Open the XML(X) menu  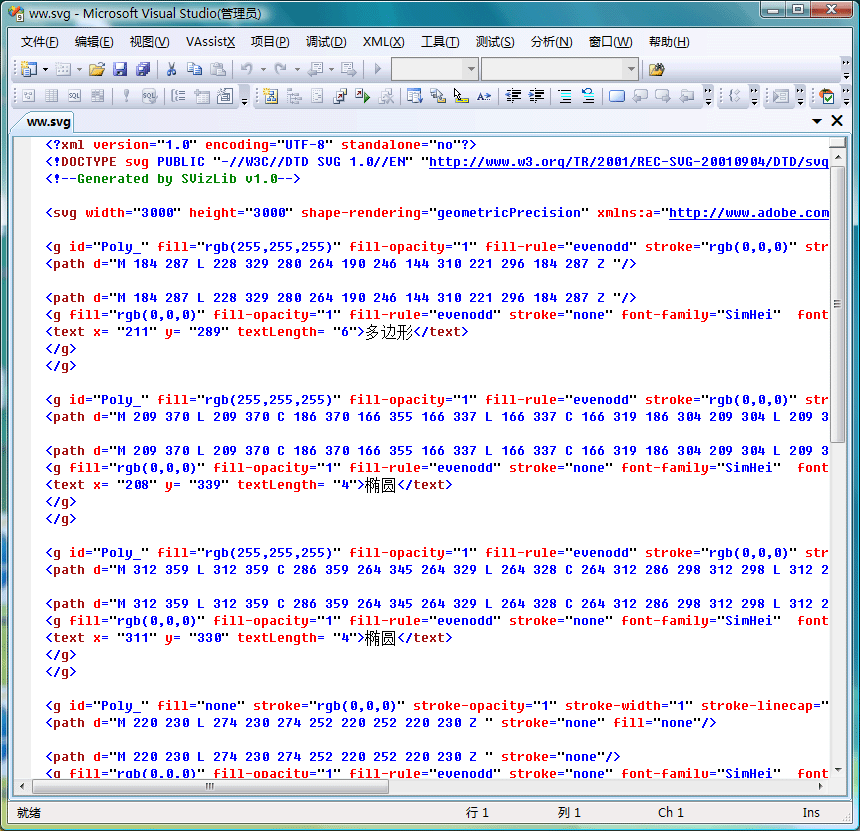[x=383, y=42]
